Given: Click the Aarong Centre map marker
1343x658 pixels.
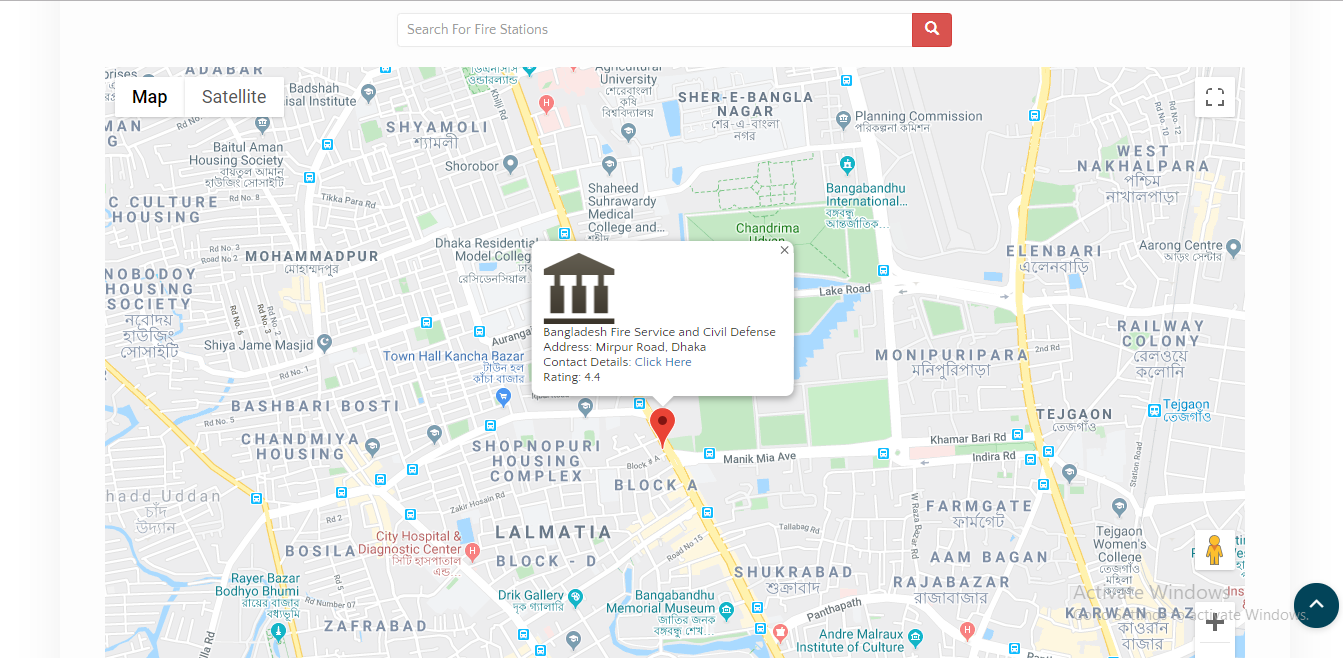Looking at the screenshot, I should (1233, 246).
